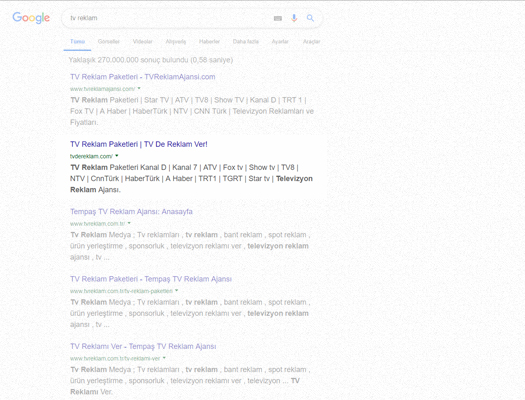Expand arrow beside tv-reklam-paketleri URL
Image resolution: width=525 pixels, height=400 pixels.
click(176, 291)
